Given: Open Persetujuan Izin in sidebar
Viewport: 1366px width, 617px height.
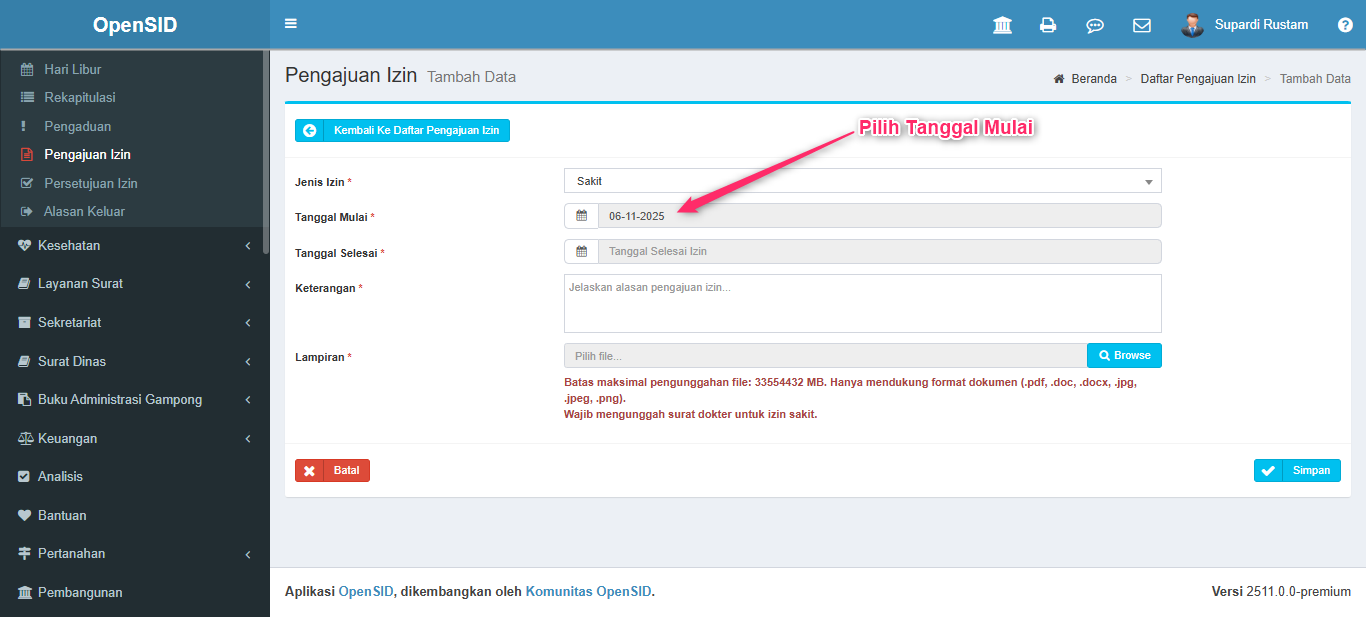Looking at the screenshot, I should [90, 183].
